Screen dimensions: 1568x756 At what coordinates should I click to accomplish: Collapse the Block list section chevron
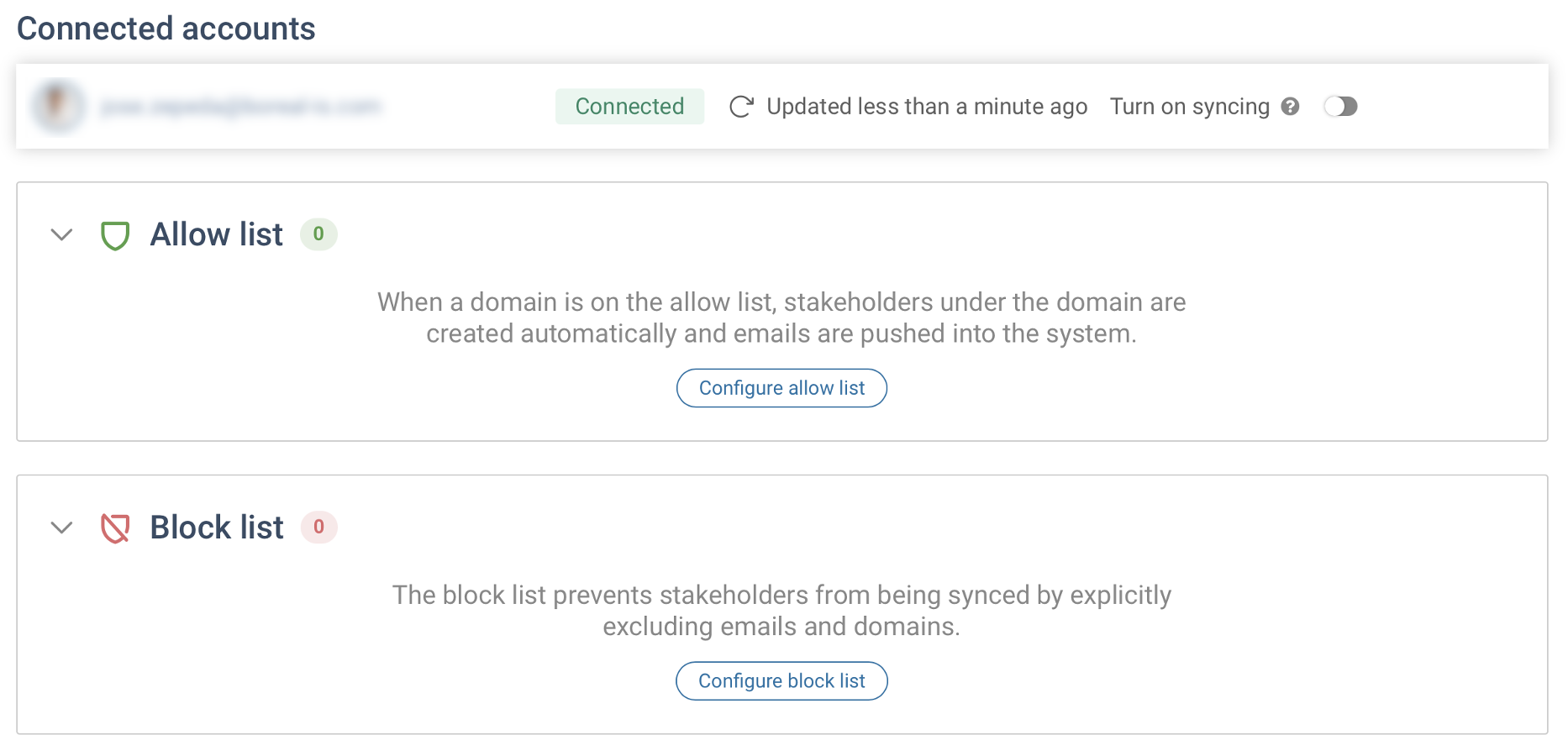pos(61,528)
